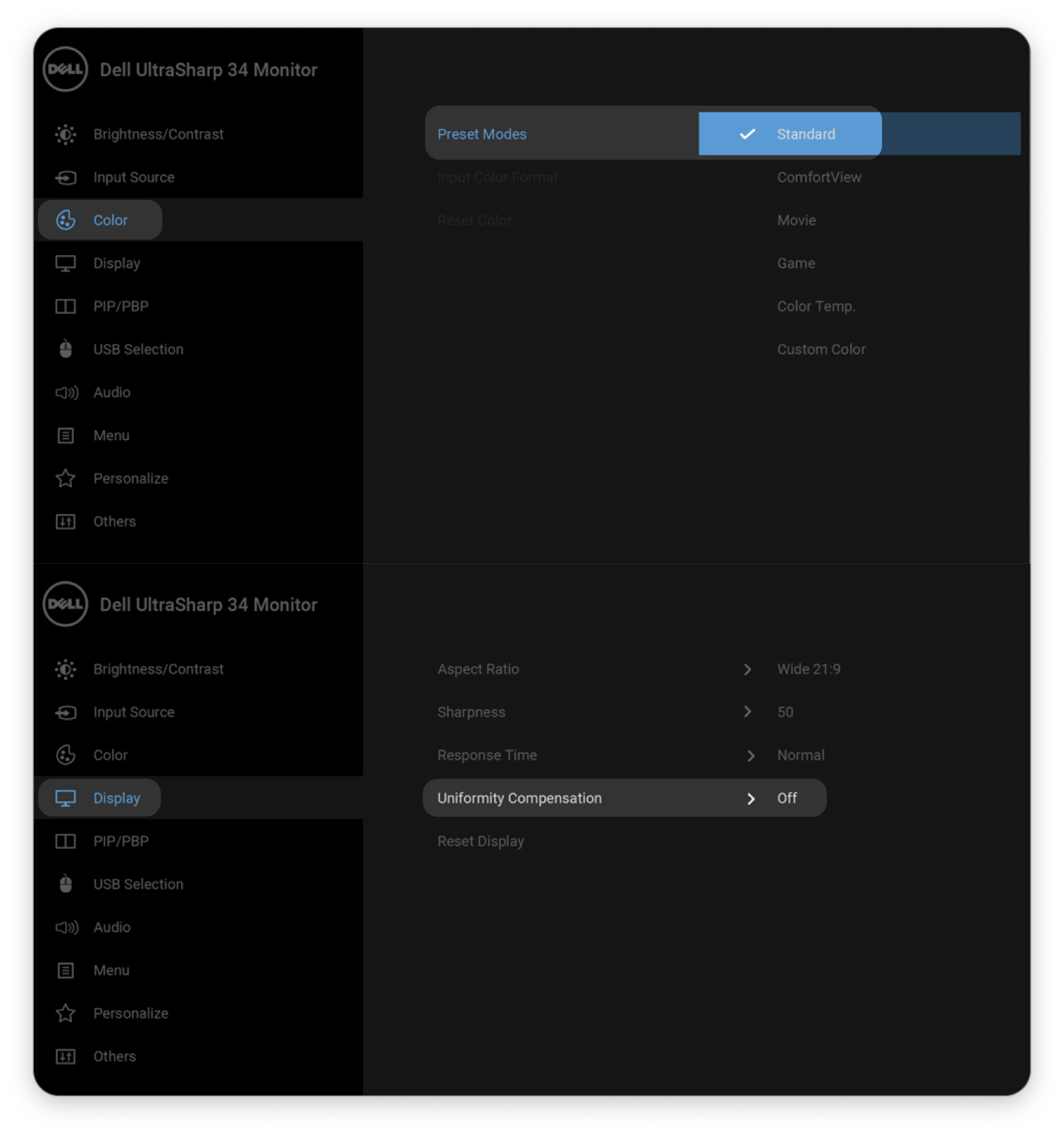Open Brightness/Contrast label in upper menu
The height and width of the screenshot is (1135, 1064).
158,134
